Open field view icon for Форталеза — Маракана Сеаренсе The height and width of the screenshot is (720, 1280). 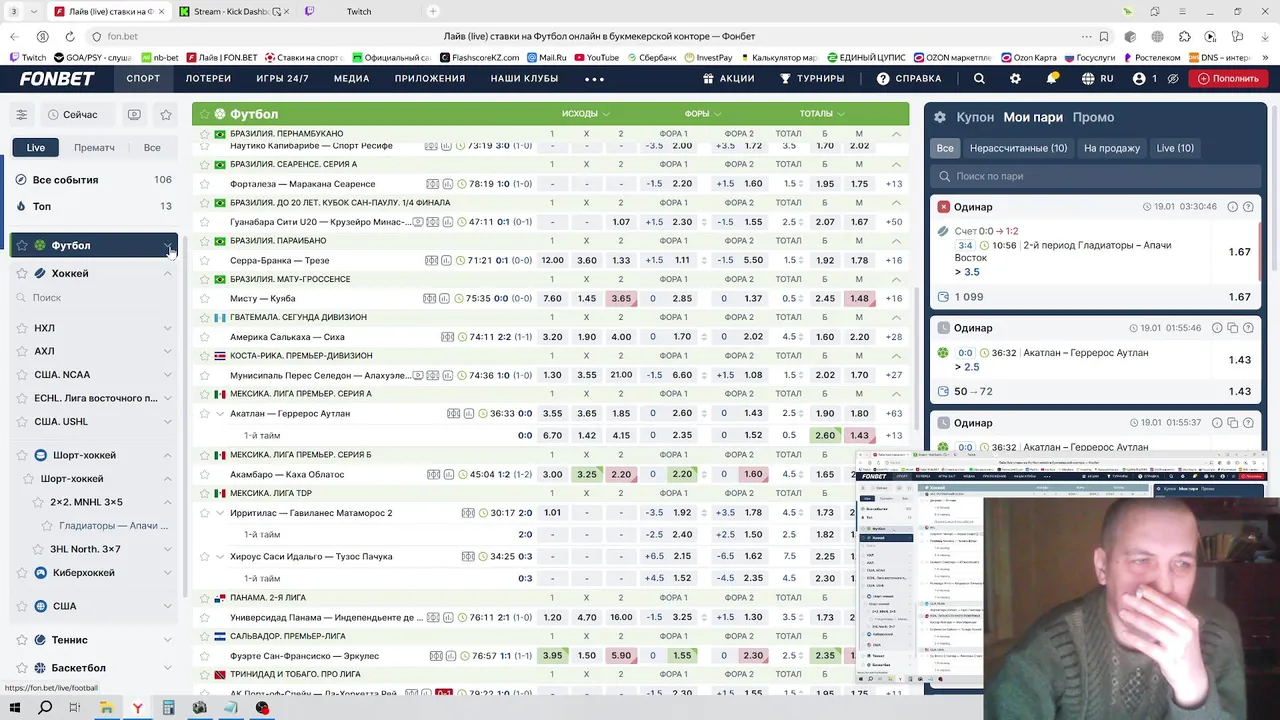click(x=432, y=184)
